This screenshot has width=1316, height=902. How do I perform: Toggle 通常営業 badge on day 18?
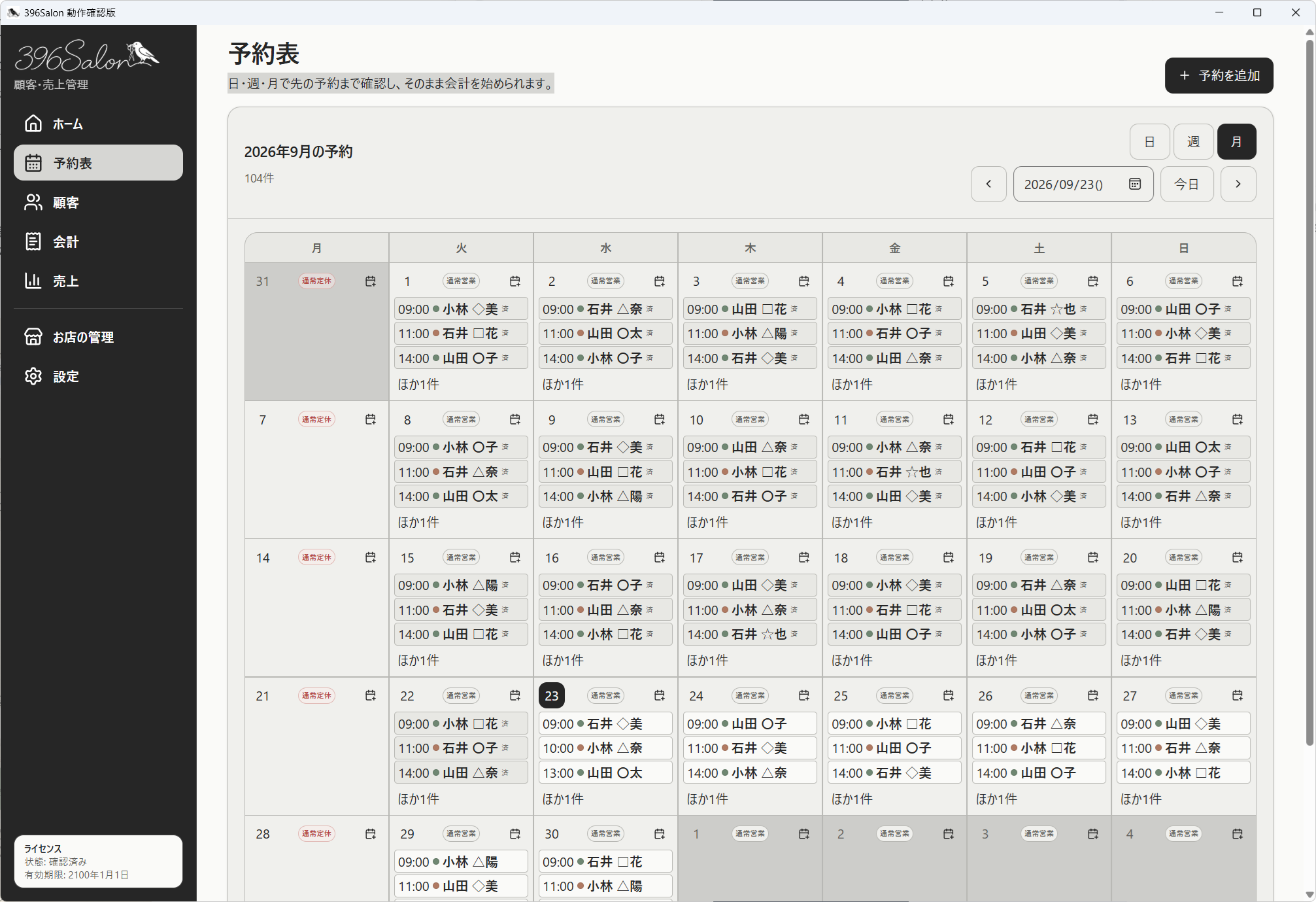coord(894,557)
